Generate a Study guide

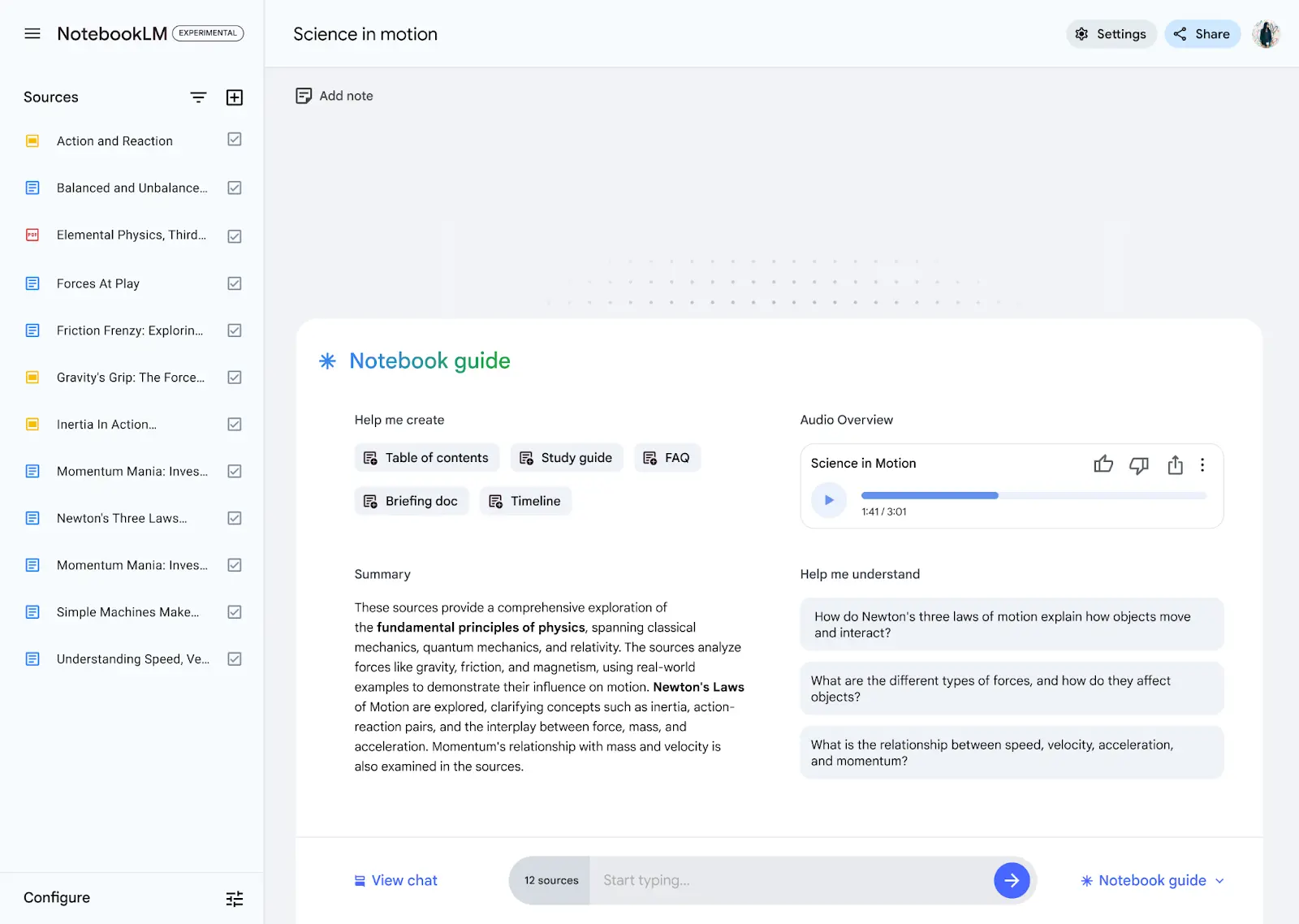(566, 457)
